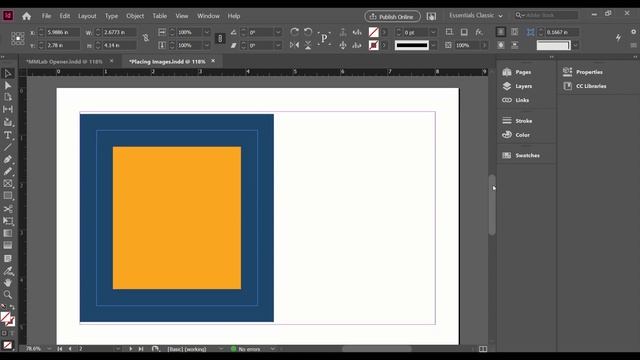This screenshot has width=640, height=360.
Task: Choose the Line tool
Action: [7, 147]
